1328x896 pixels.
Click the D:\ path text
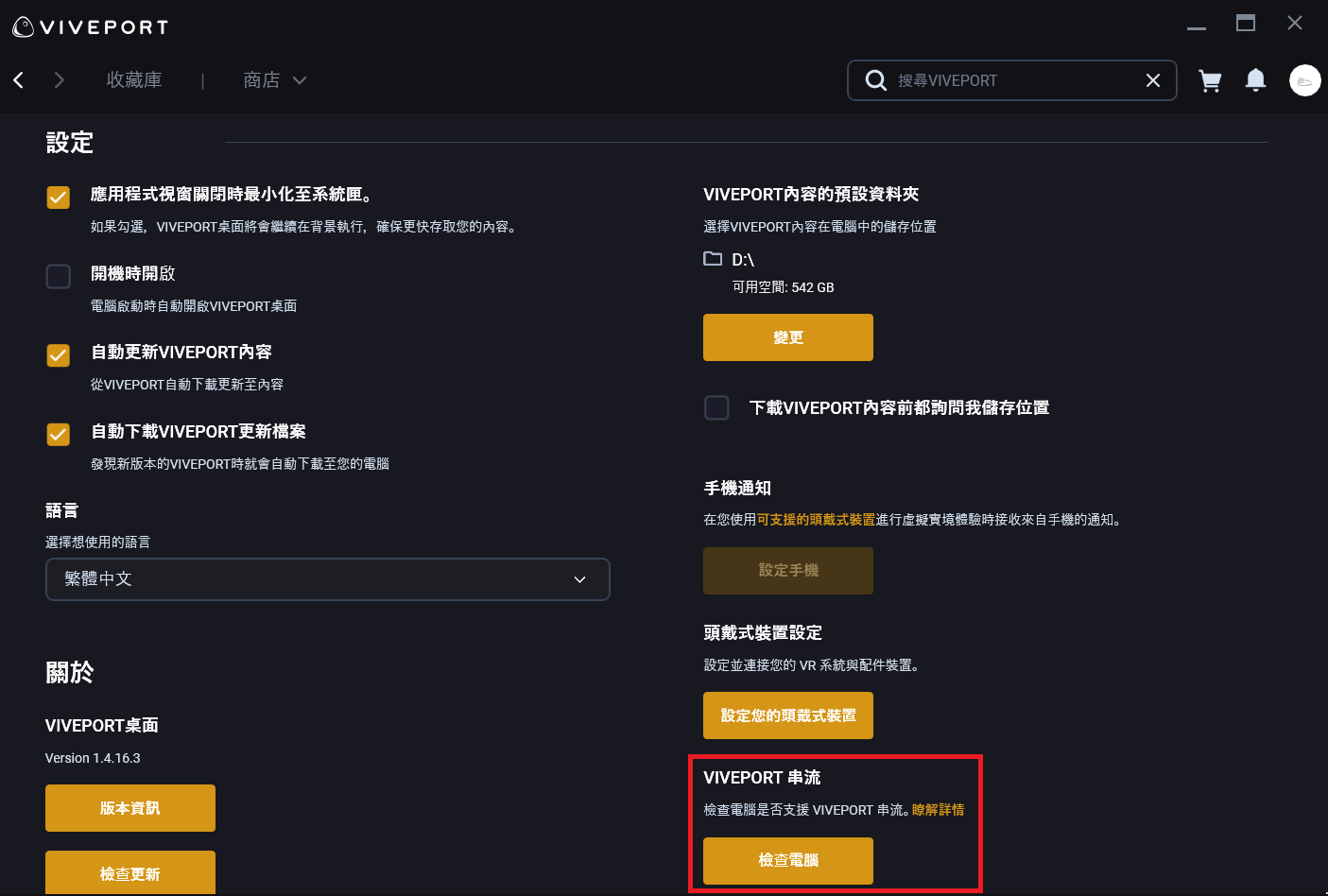743,260
